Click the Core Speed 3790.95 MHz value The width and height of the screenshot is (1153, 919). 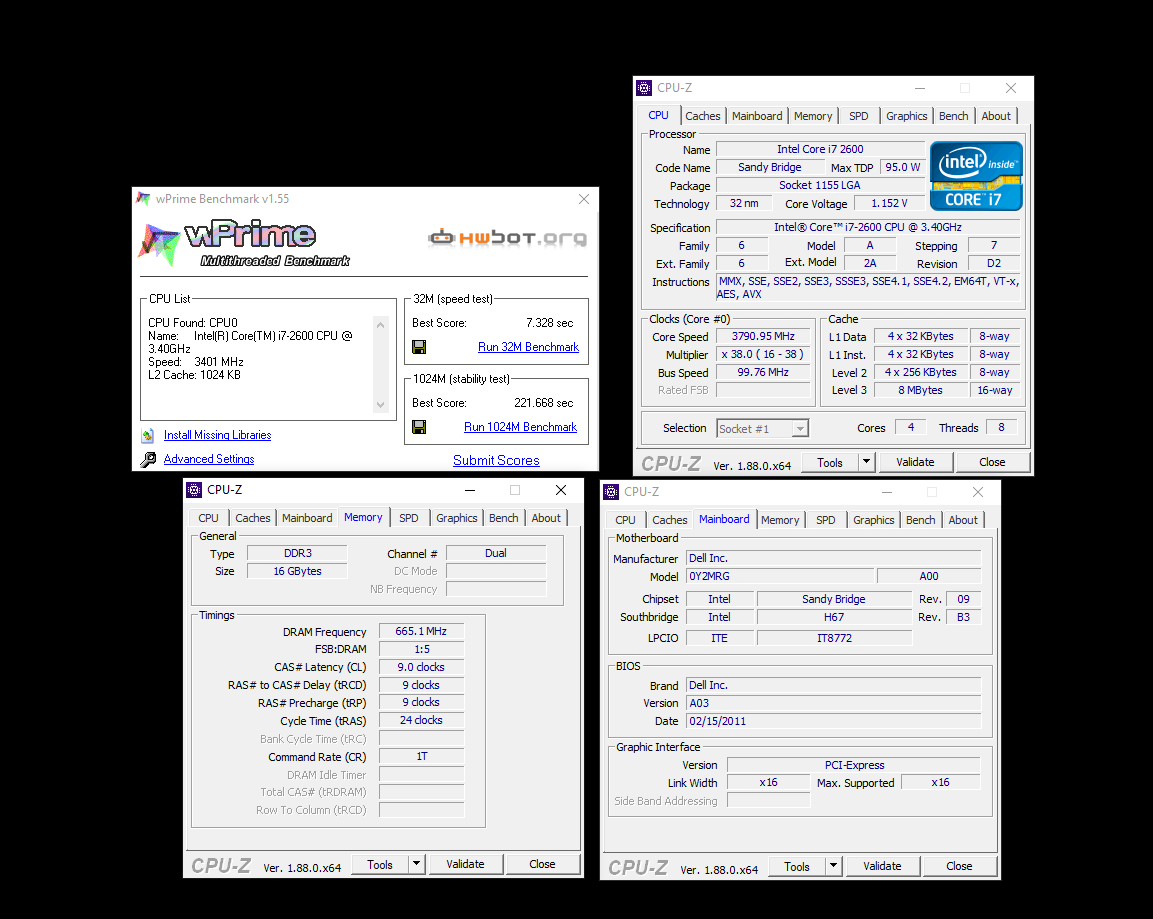[763, 337]
